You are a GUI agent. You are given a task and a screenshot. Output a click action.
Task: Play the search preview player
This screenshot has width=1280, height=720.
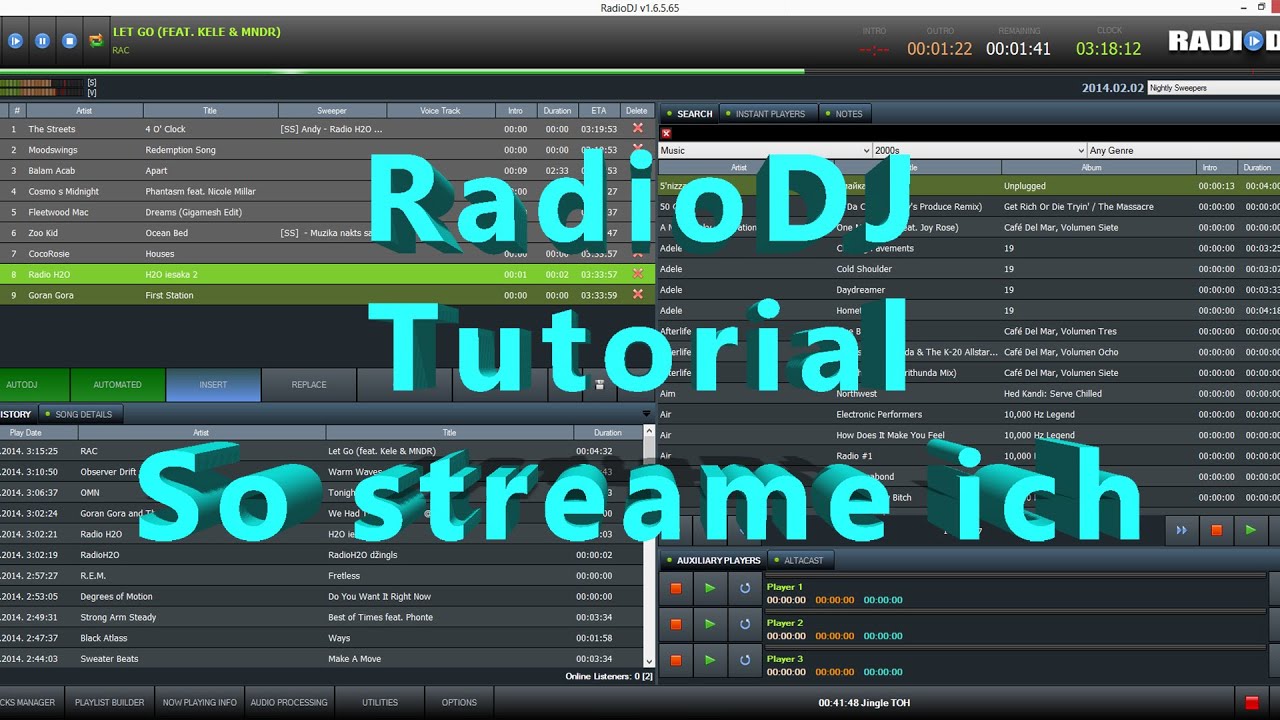point(1250,530)
